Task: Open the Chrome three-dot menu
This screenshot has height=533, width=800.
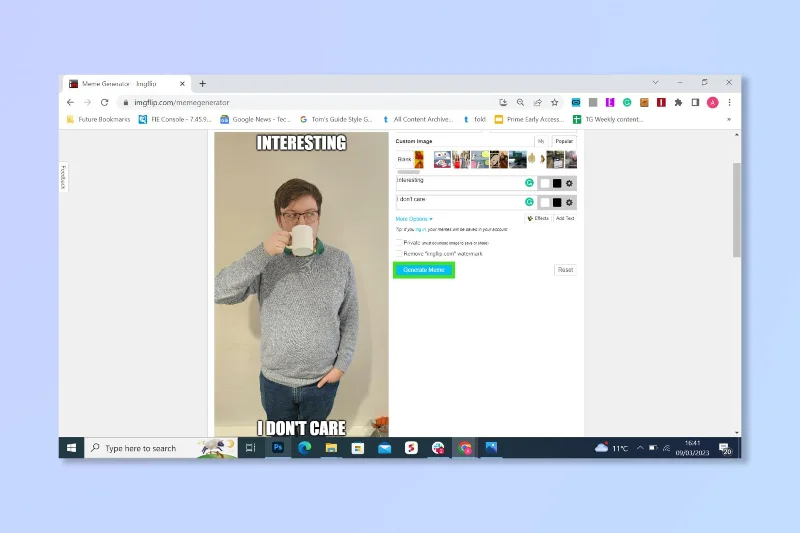Action: [730, 103]
